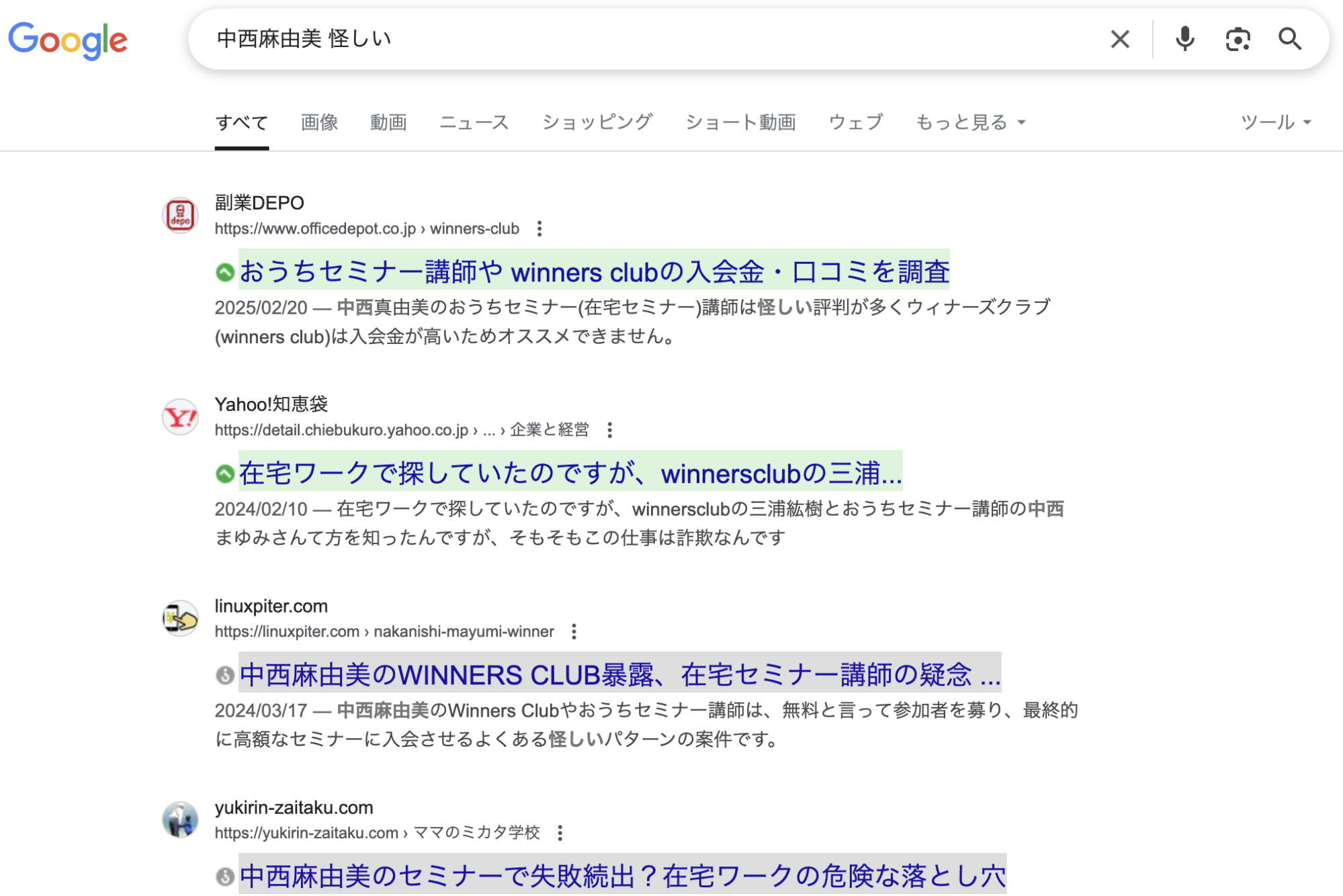
Task: Open the ショート動画 tab
Action: tap(740, 122)
